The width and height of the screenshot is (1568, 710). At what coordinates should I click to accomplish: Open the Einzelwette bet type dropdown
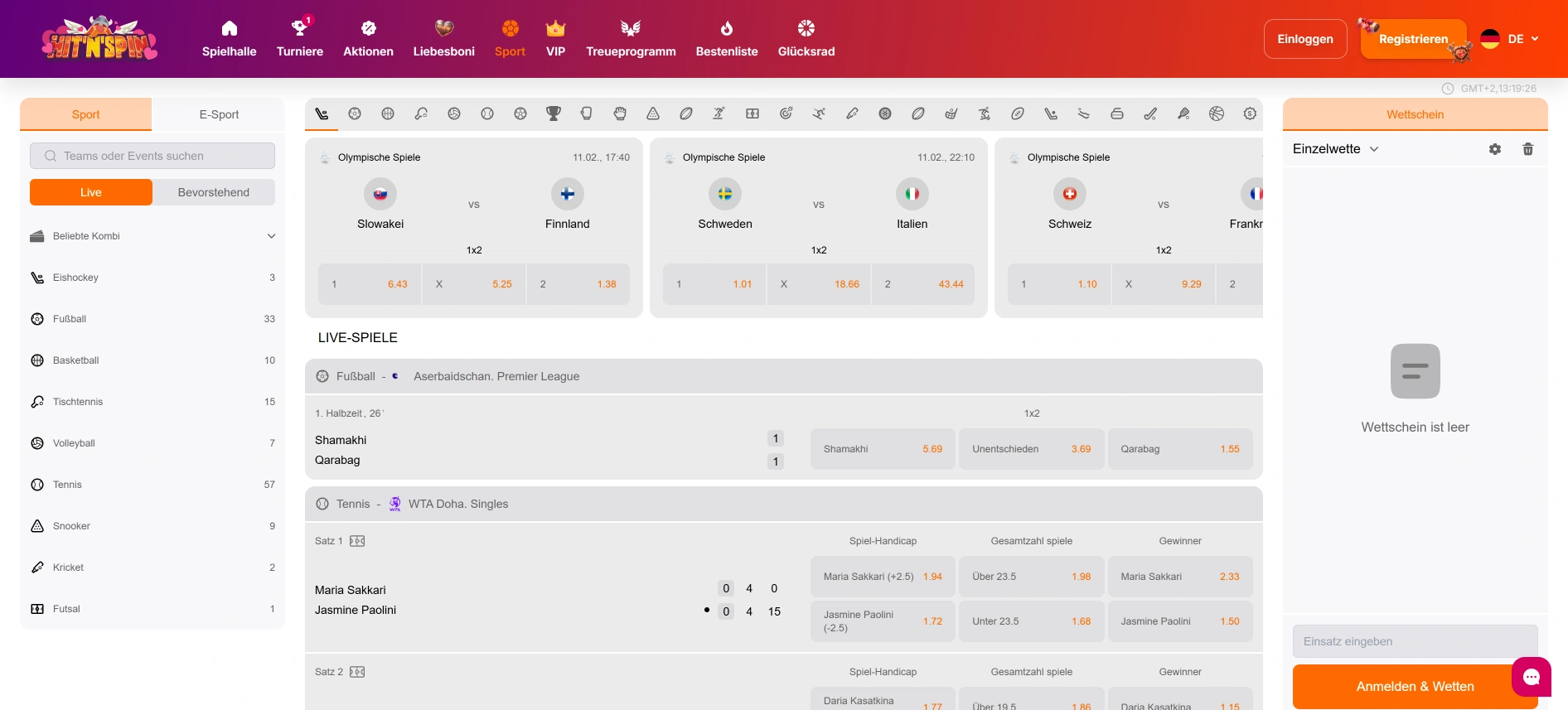[1336, 149]
